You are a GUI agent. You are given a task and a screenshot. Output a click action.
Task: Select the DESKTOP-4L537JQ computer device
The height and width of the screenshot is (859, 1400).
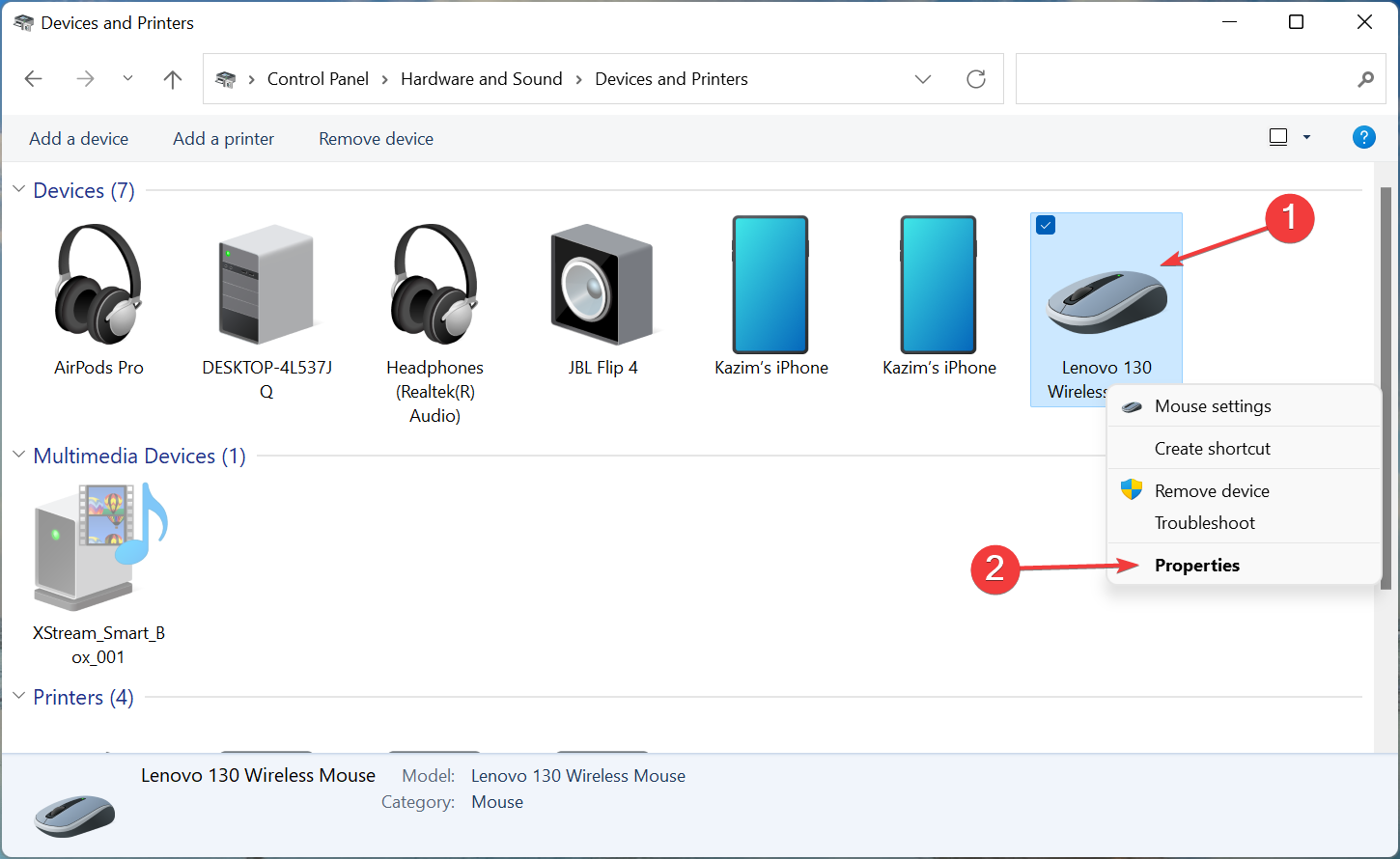(266, 309)
